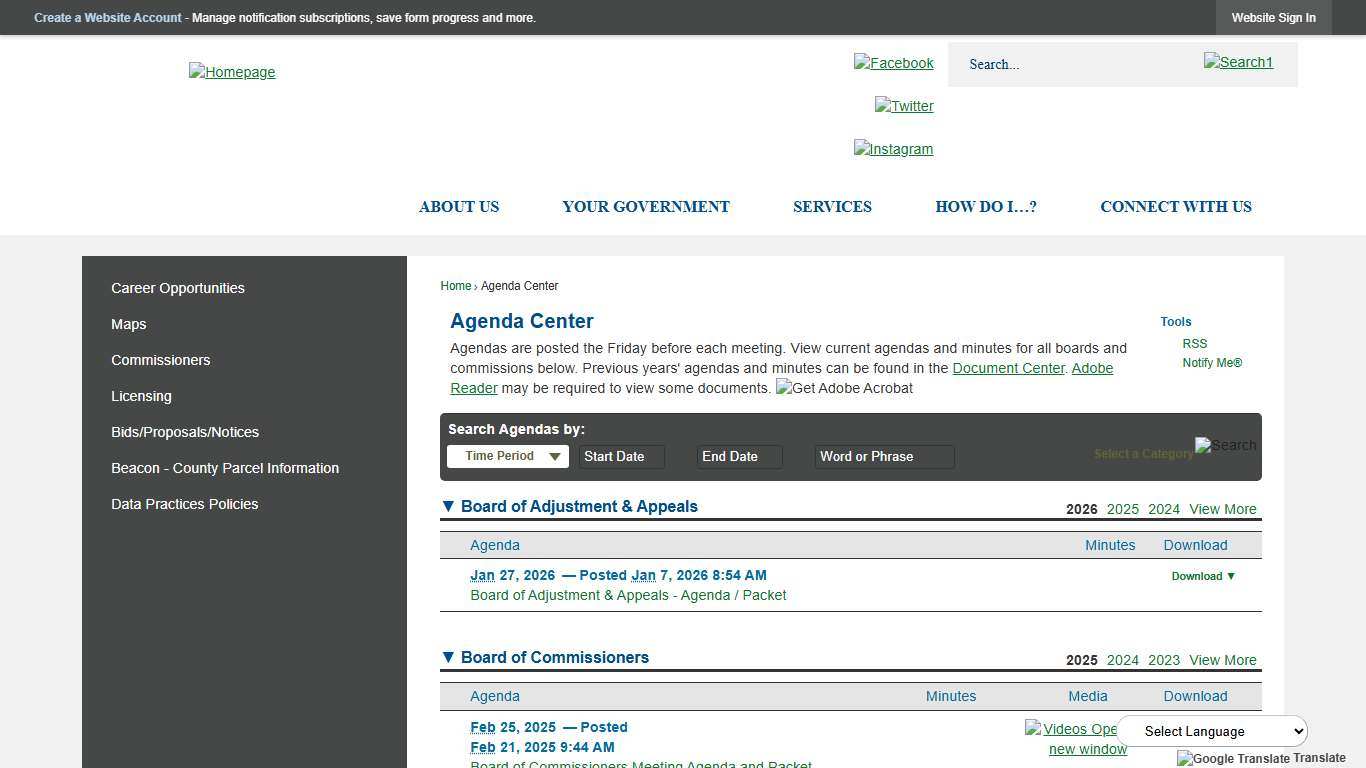The height and width of the screenshot is (768, 1366).
Task: Subscribe via RSS
Action: (x=1195, y=343)
